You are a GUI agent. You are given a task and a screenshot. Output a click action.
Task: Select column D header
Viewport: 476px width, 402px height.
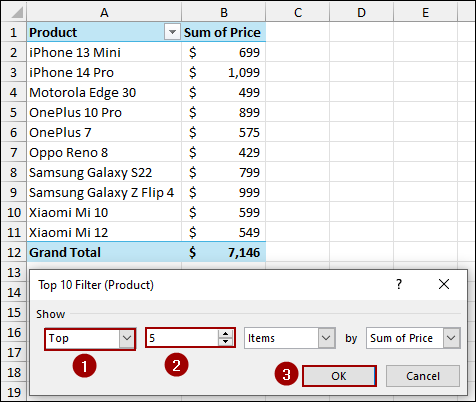click(361, 12)
